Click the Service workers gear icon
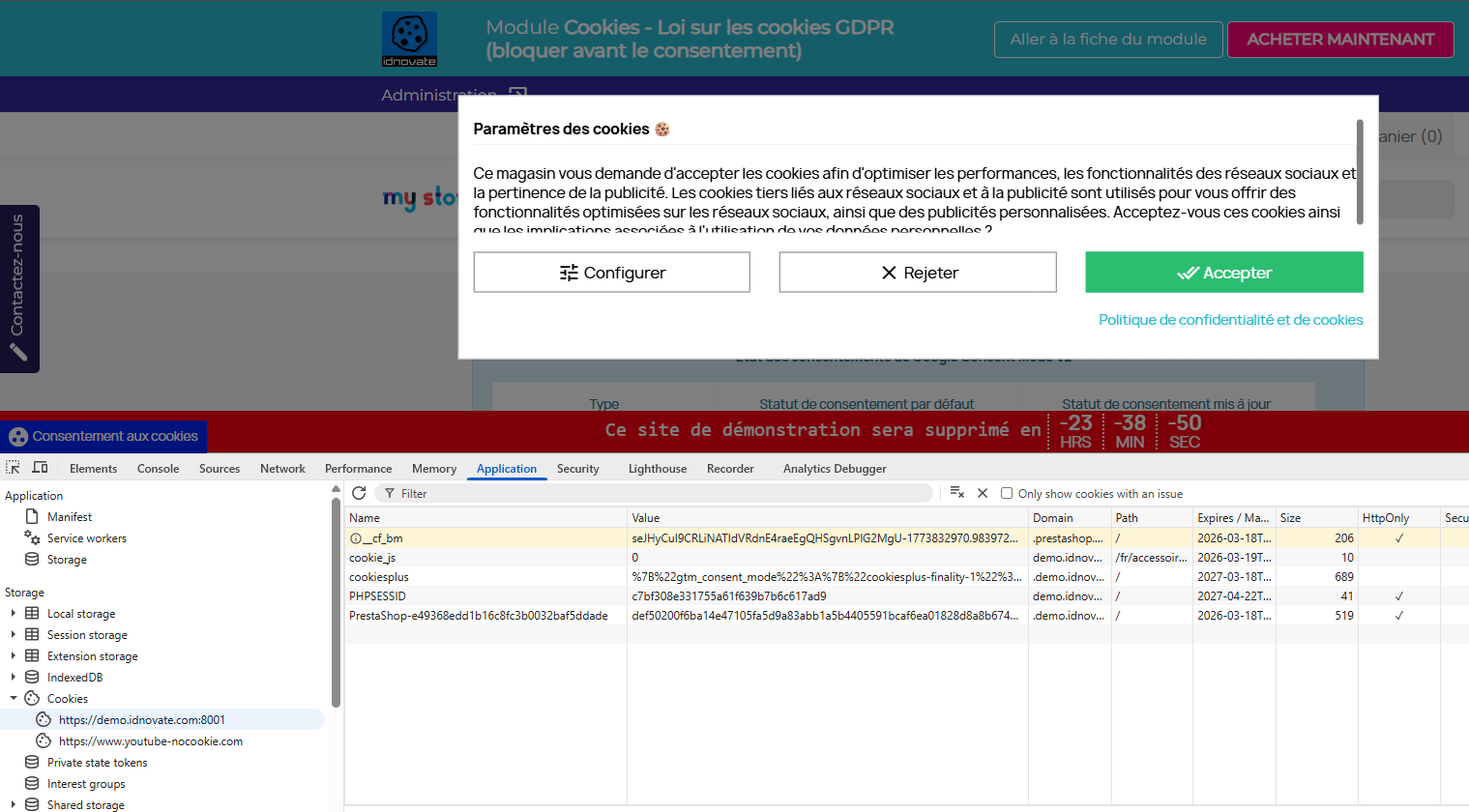 32,537
